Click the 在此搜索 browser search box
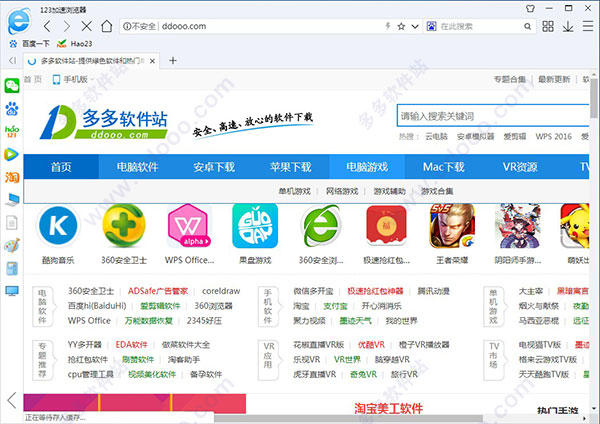The image size is (600, 424). pyautogui.click(x=478, y=26)
